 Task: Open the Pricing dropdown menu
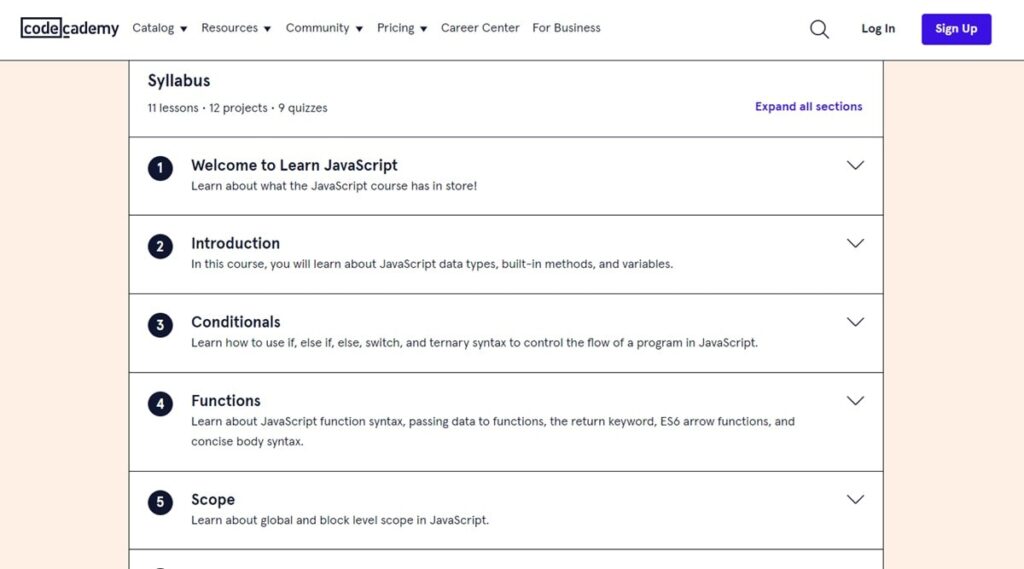point(402,28)
